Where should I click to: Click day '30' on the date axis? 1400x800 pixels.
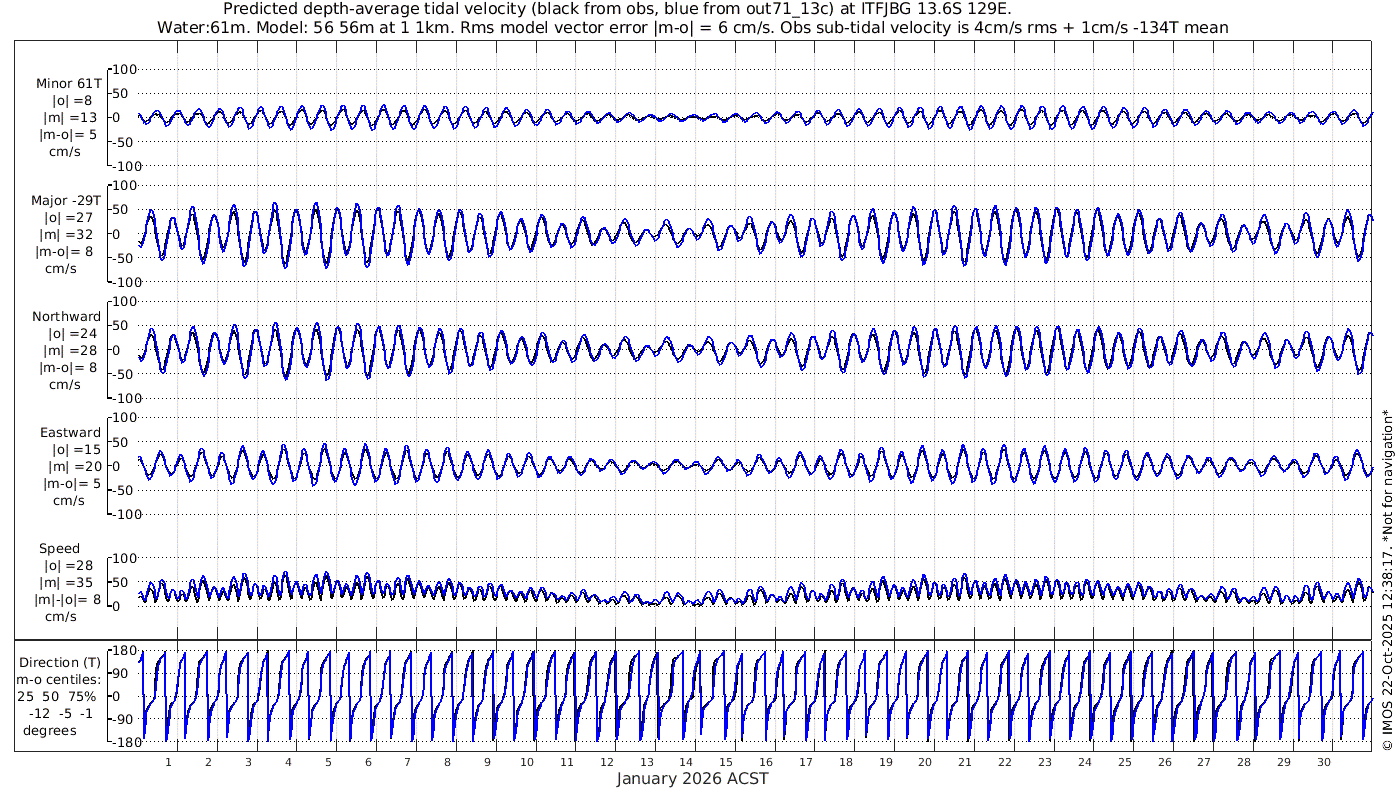(1324, 762)
